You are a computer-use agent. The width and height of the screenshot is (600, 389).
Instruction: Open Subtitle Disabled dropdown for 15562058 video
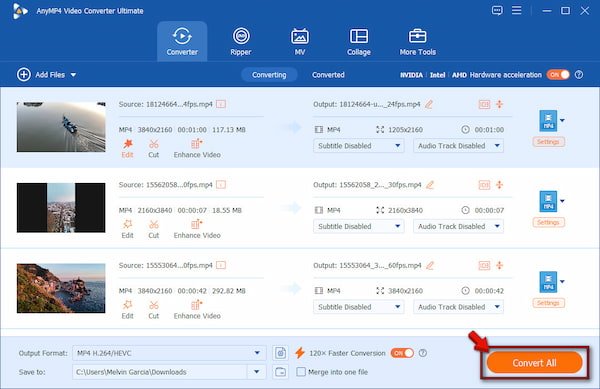(359, 226)
